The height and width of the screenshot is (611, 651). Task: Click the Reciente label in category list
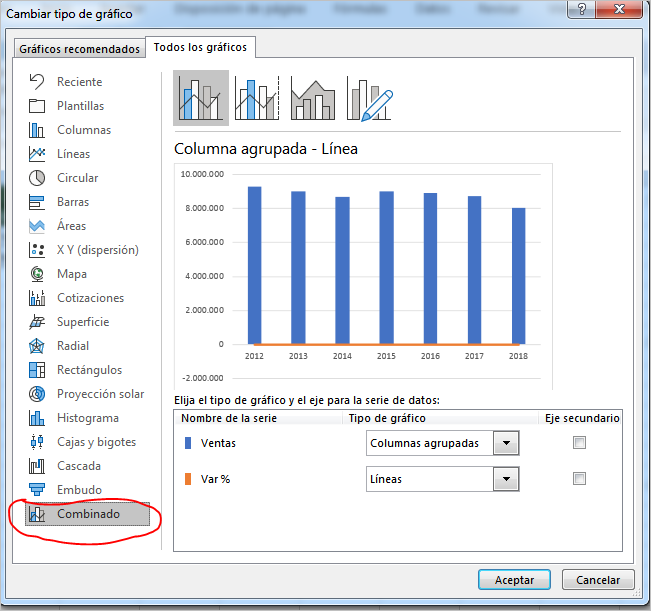80,82
